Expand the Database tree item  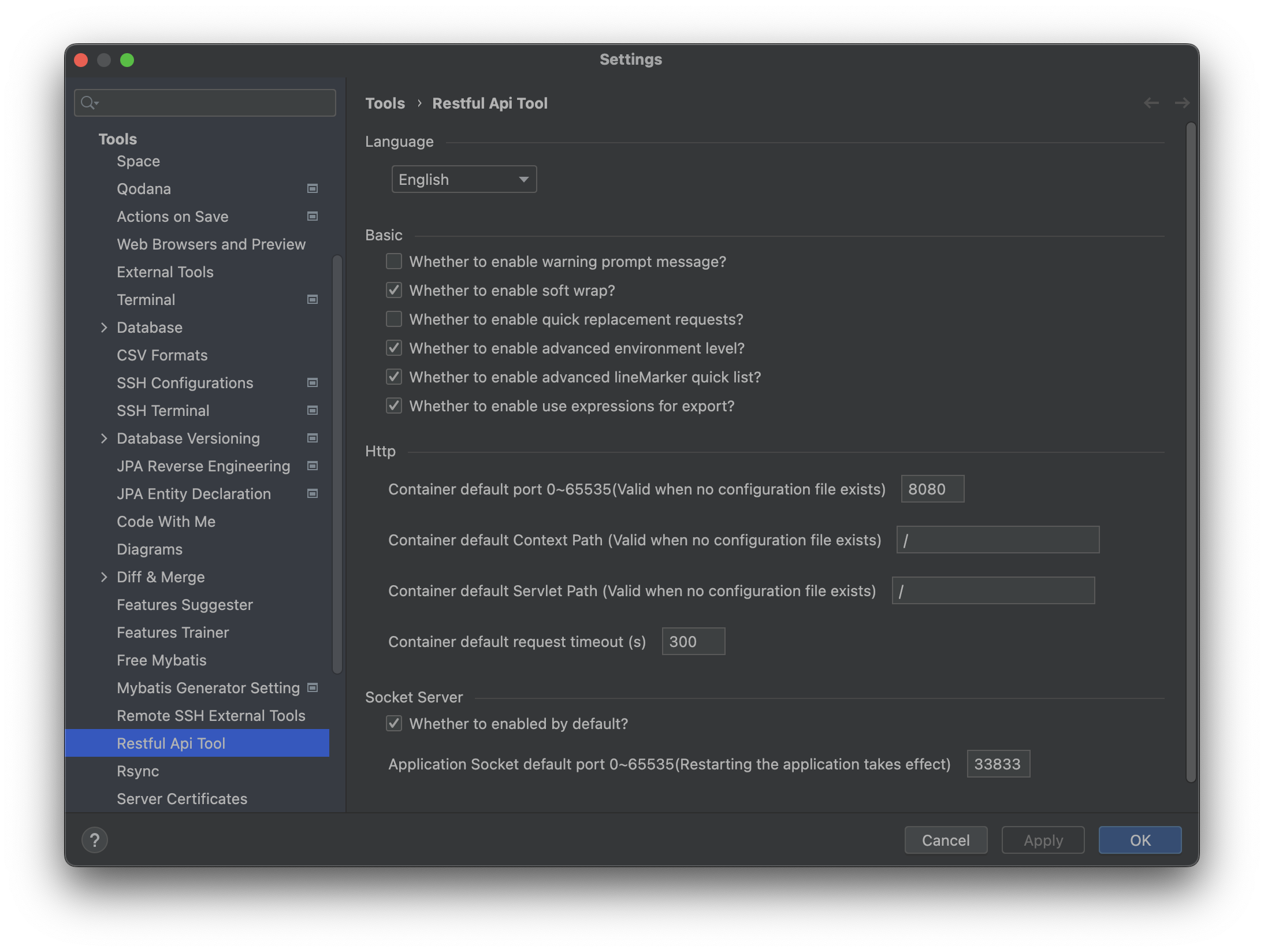point(105,327)
